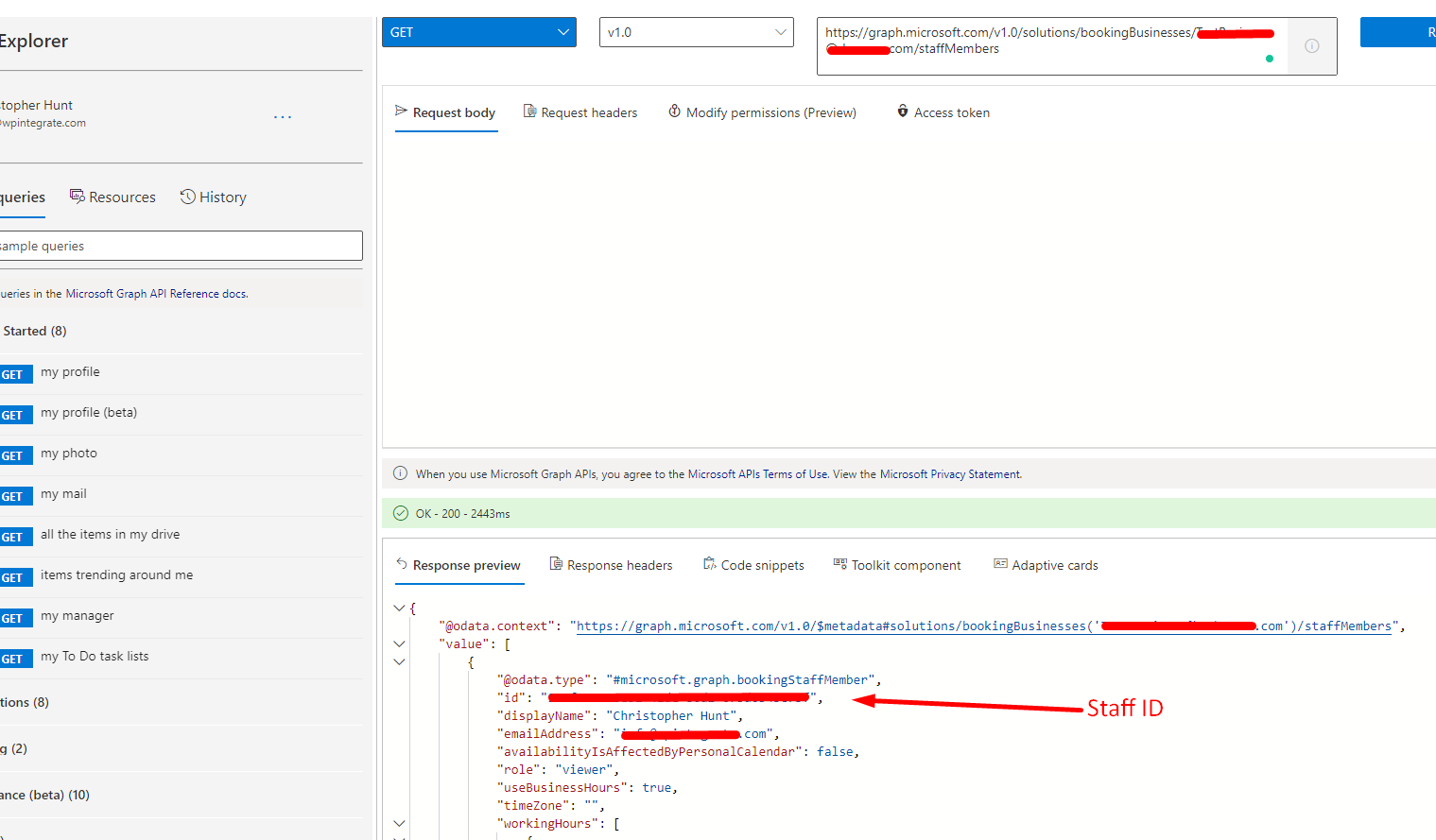Screen dimensions: 1436x840
Task: Switch to the Response preview tab
Action: pyautogui.click(x=458, y=565)
